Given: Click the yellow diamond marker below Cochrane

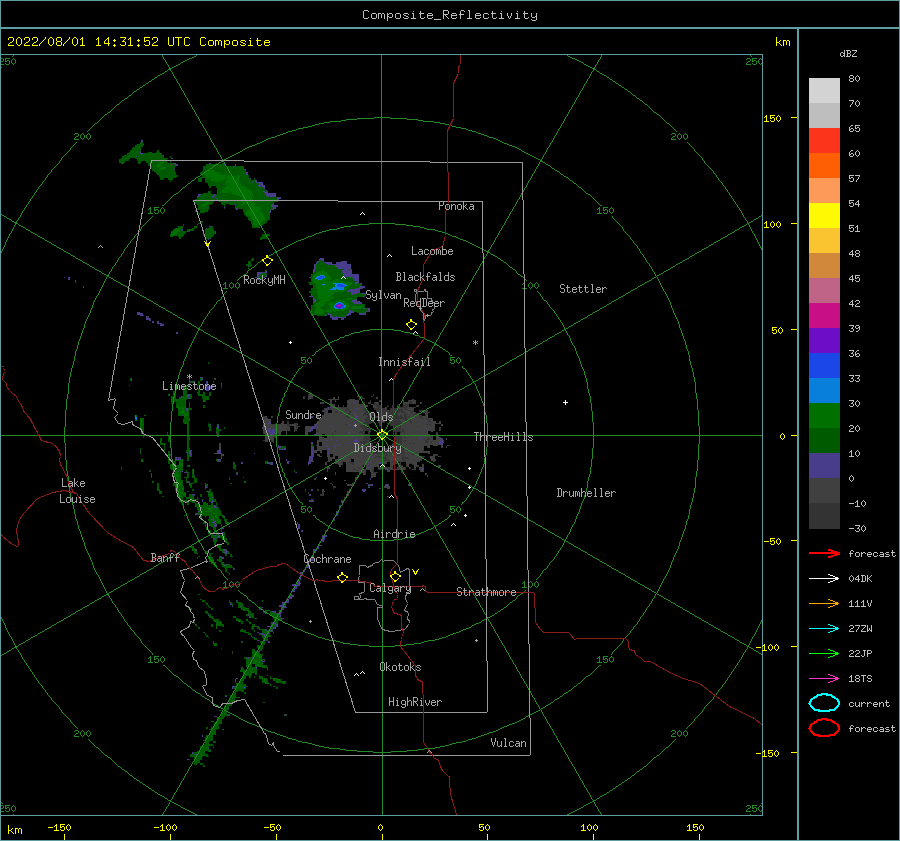Looking at the screenshot, I should point(342,577).
